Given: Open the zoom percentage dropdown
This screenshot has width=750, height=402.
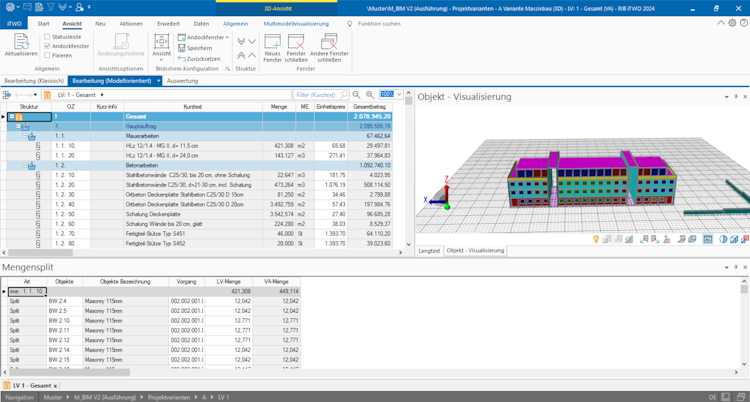Looking at the screenshot, I should pyautogui.click(x=399, y=95).
